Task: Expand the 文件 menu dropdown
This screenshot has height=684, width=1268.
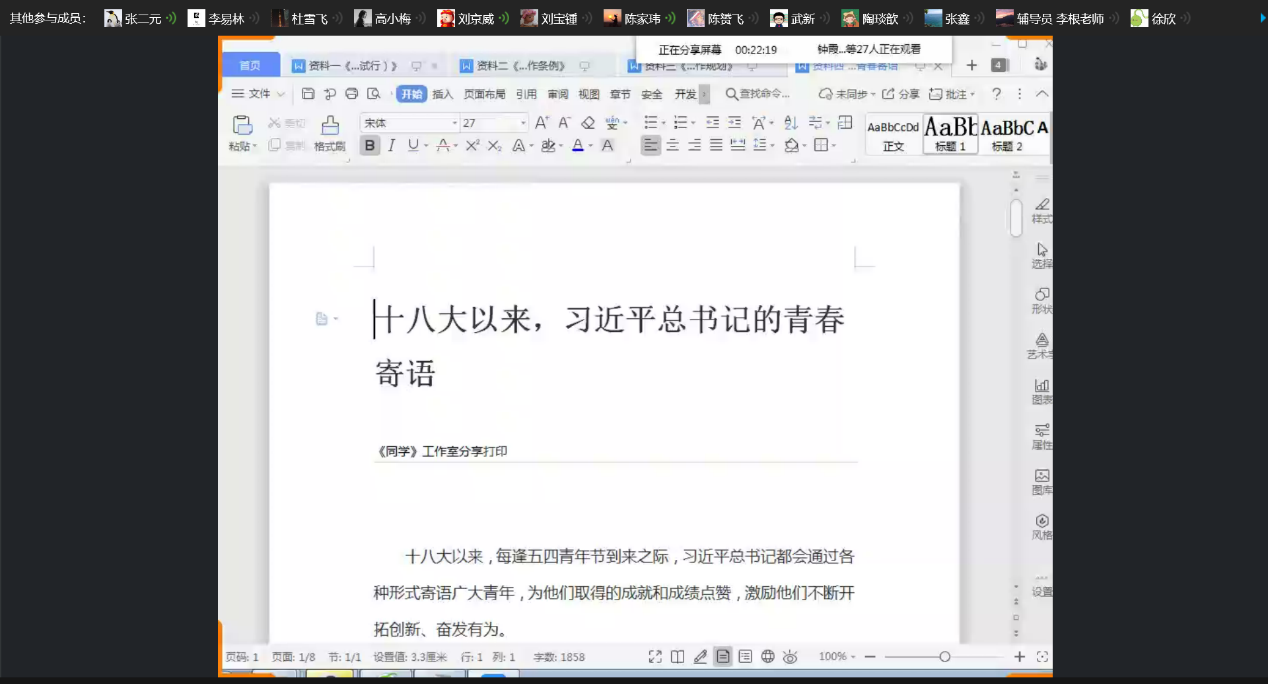Action: click(258, 94)
